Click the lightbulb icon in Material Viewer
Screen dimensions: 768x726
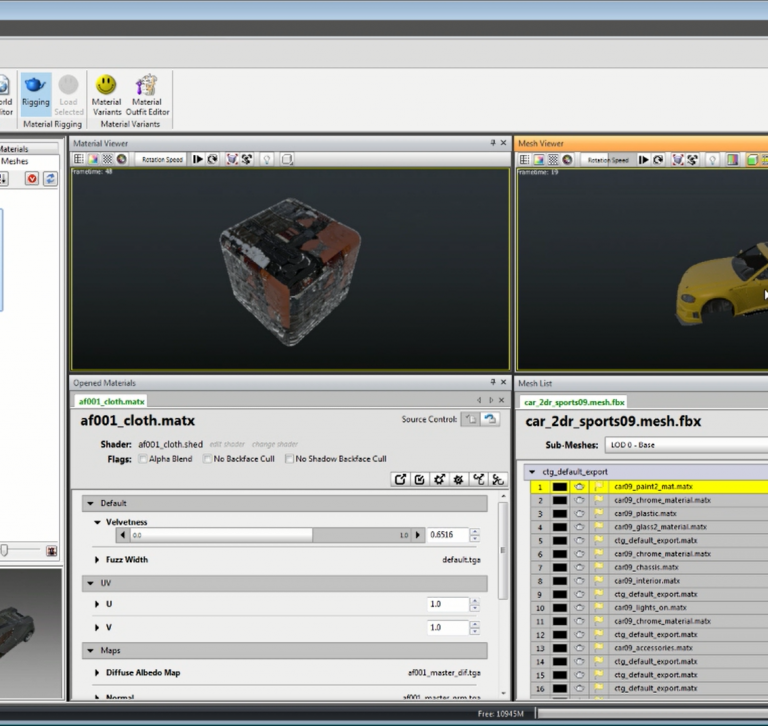[x=266, y=159]
